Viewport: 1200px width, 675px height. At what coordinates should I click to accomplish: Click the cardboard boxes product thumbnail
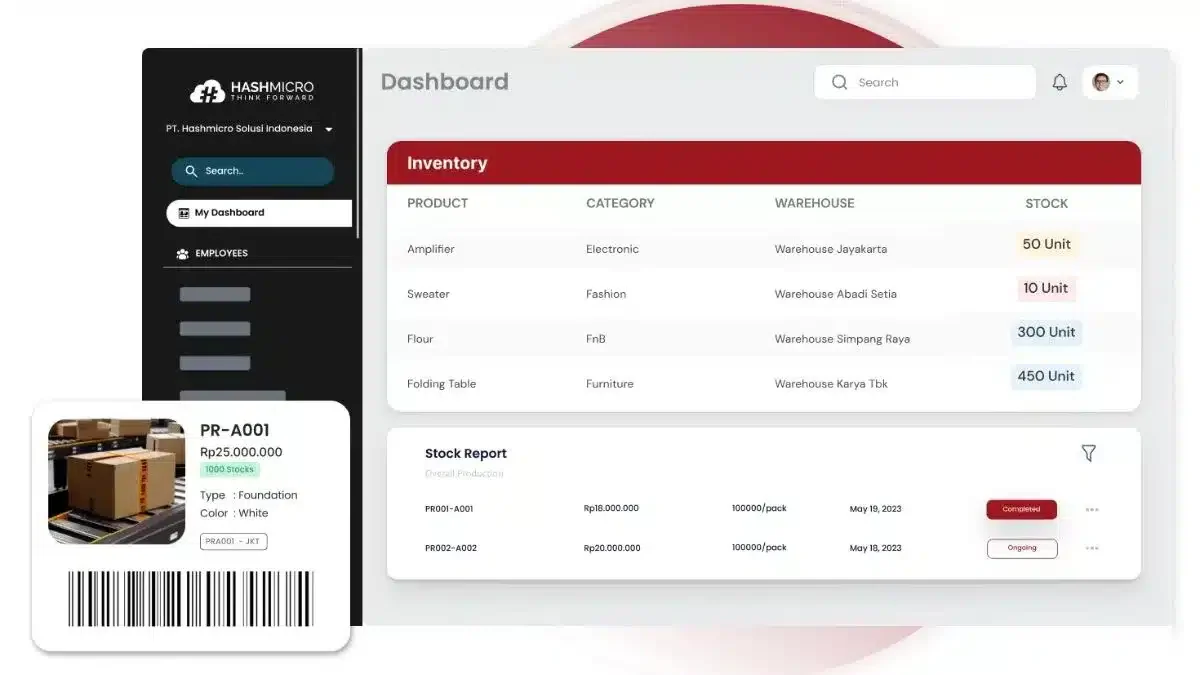point(116,481)
